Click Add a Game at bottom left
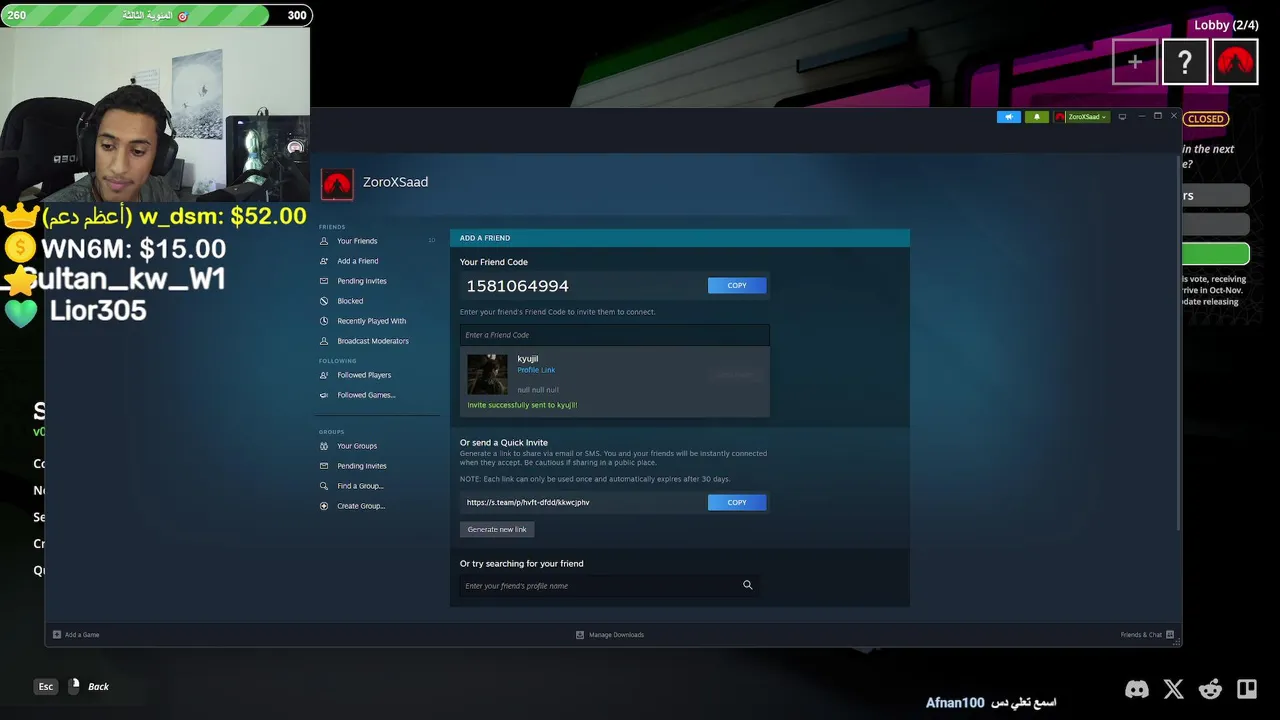The width and height of the screenshot is (1280, 720). click(x=76, y=635)
